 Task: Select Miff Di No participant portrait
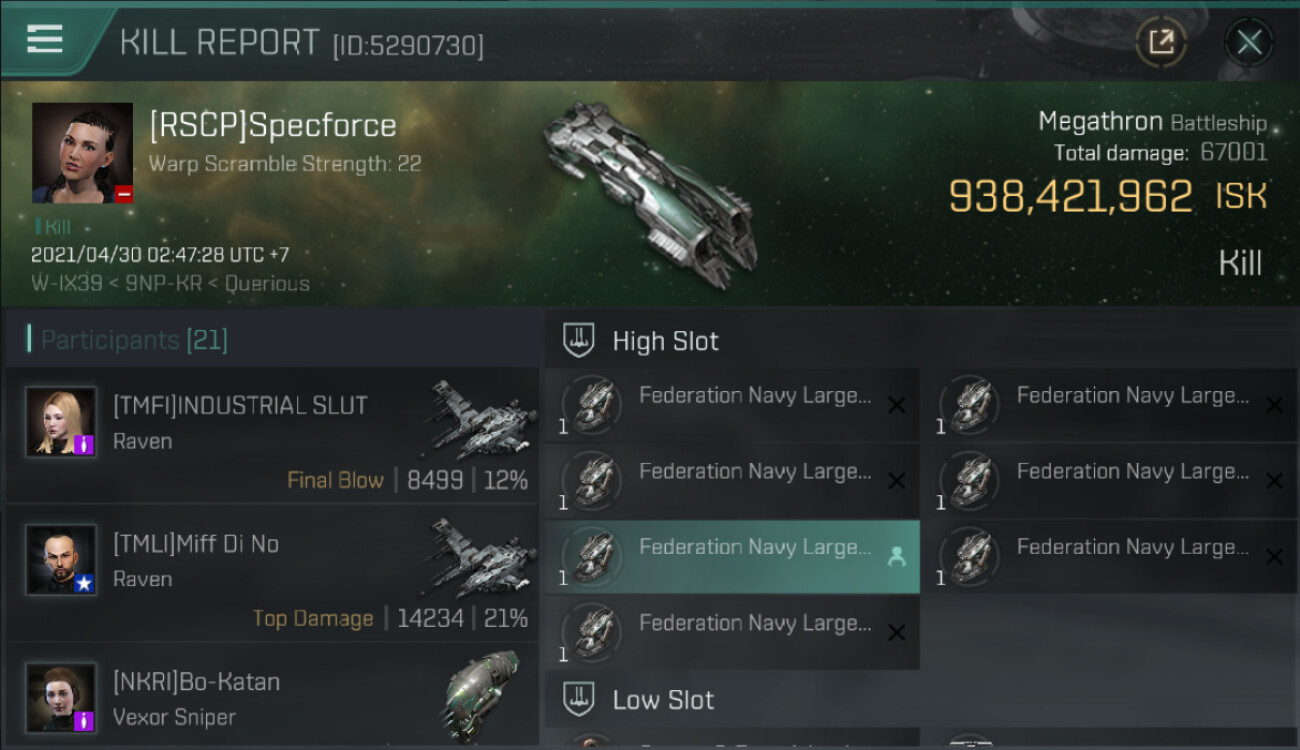61,560
